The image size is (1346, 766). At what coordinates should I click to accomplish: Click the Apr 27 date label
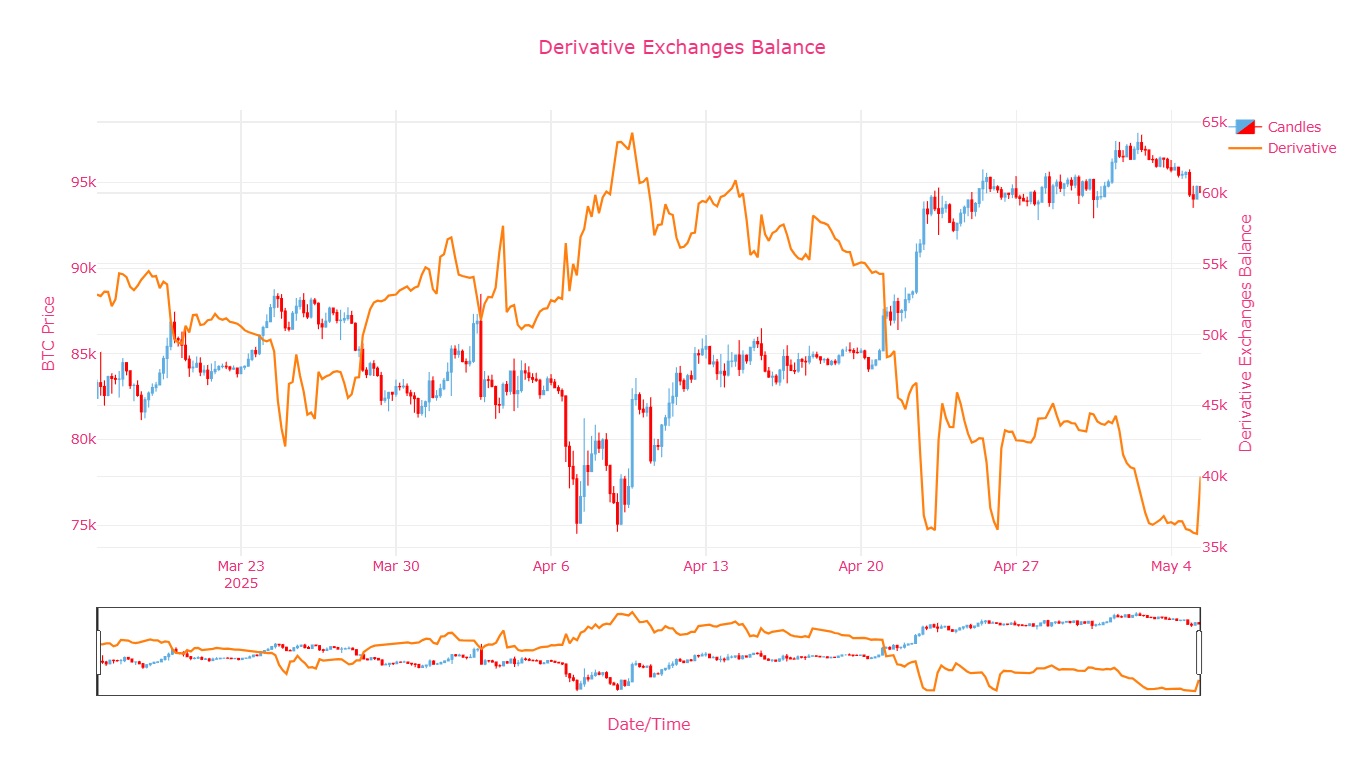pos(1016,566)
